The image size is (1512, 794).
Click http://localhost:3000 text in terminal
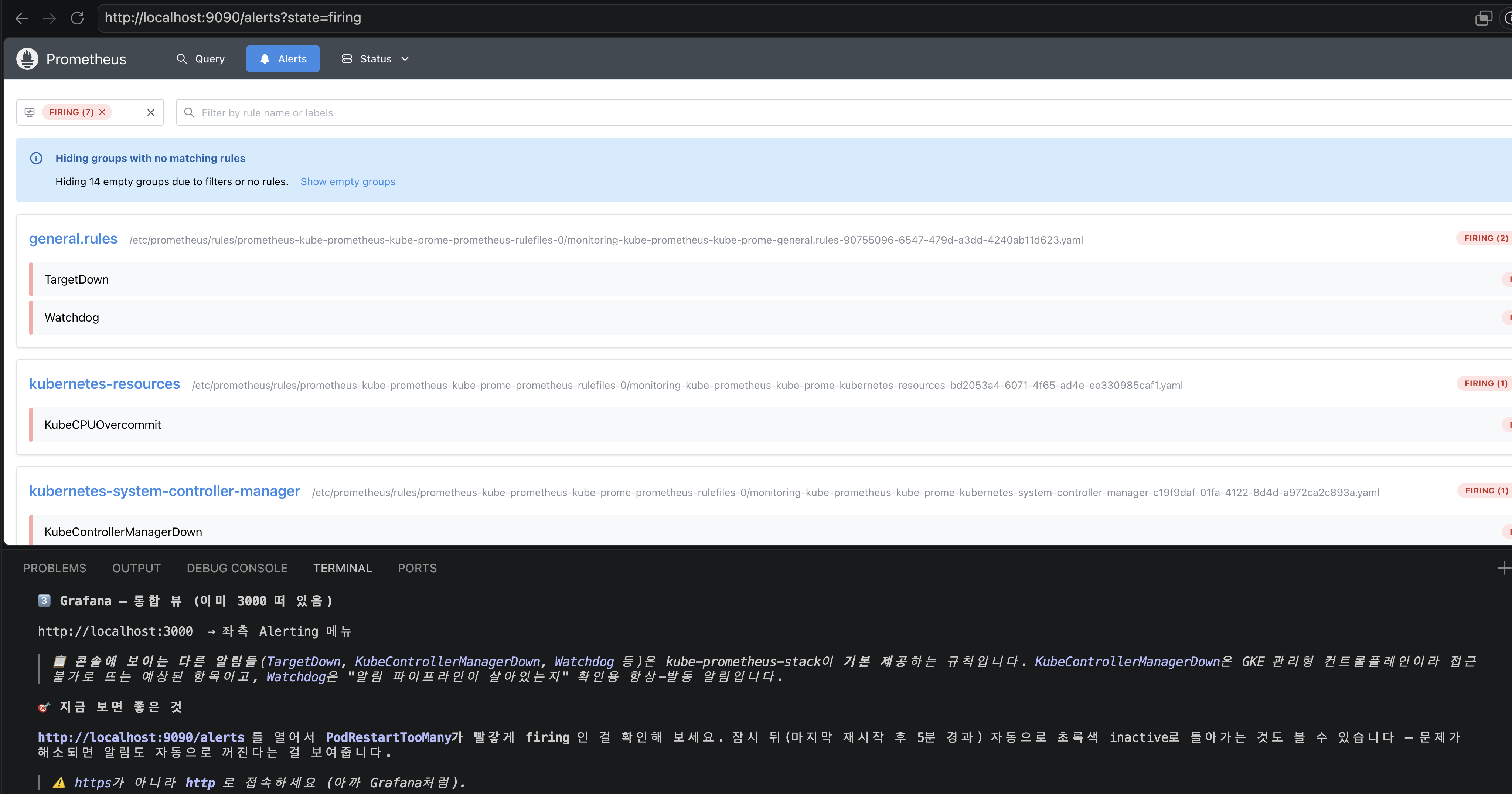[x=115, y=631]
